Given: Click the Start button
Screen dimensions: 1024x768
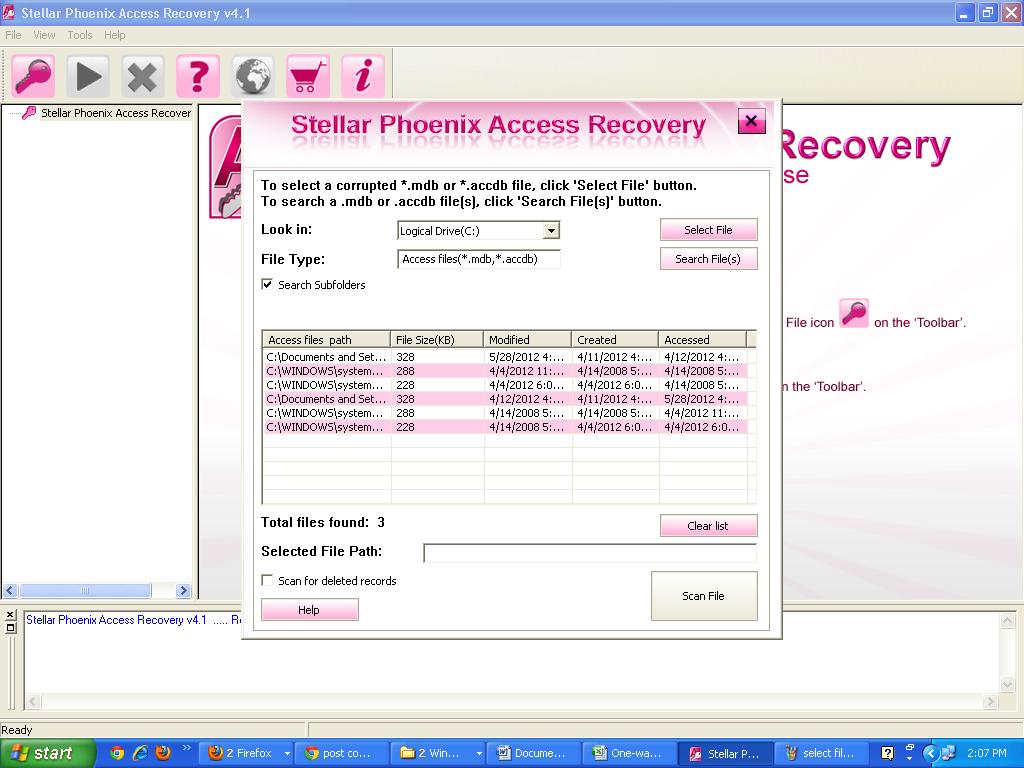Looking at the screenshot, I should (x=48, y=753).
